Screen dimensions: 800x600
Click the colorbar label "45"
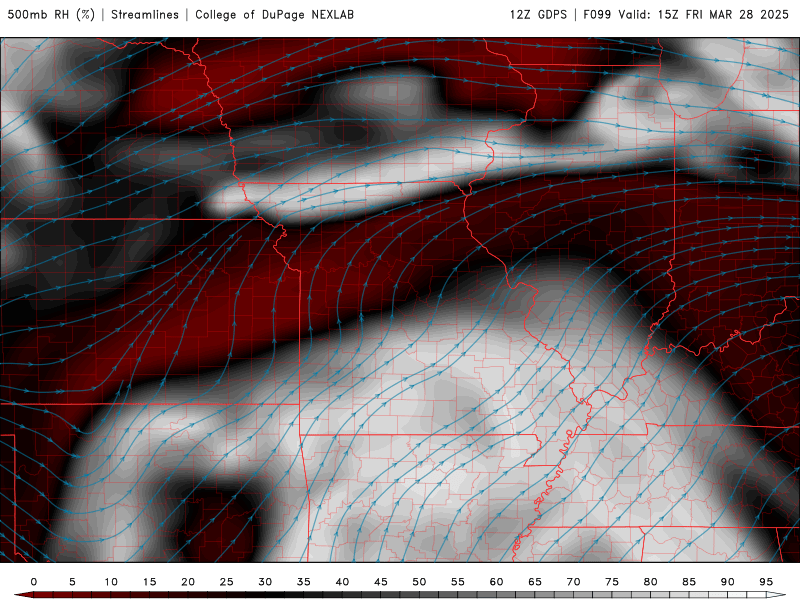point(381,582)
